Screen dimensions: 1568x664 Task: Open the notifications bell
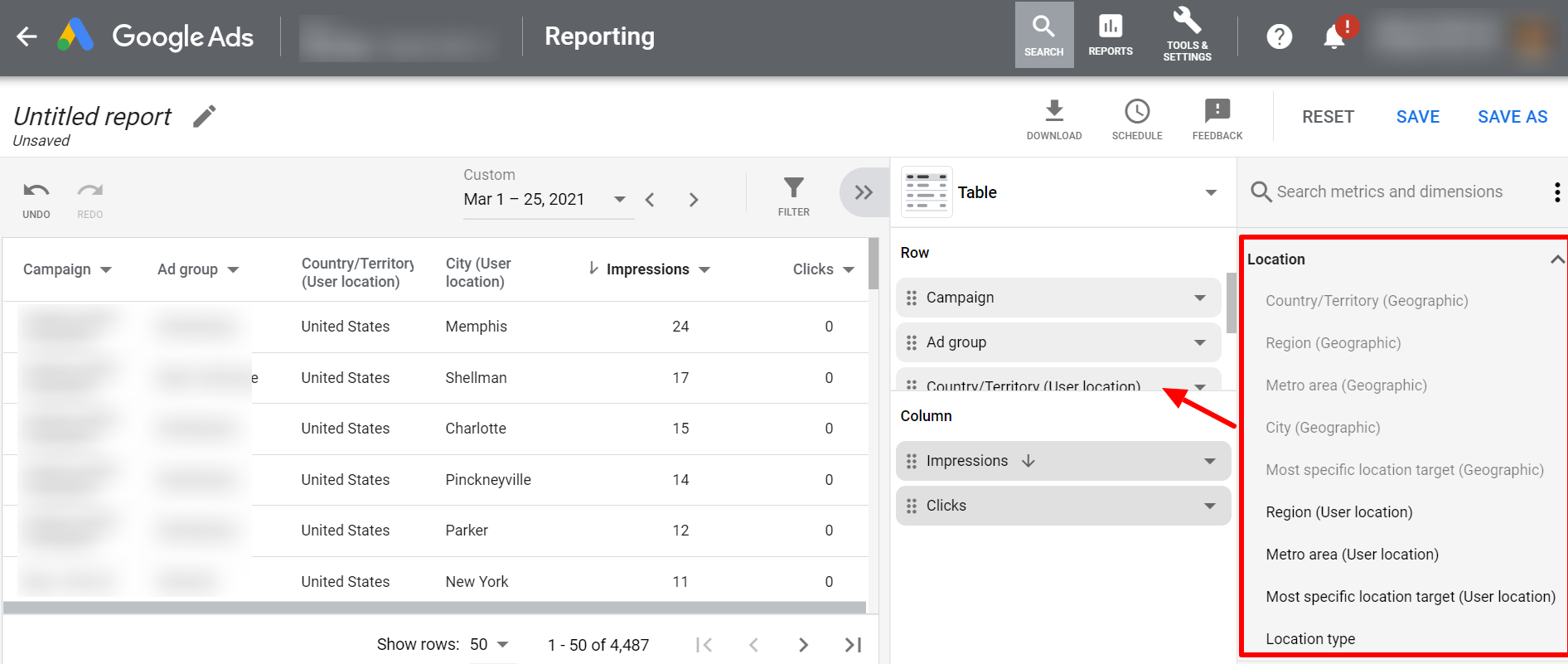(x=1334, y=36)
